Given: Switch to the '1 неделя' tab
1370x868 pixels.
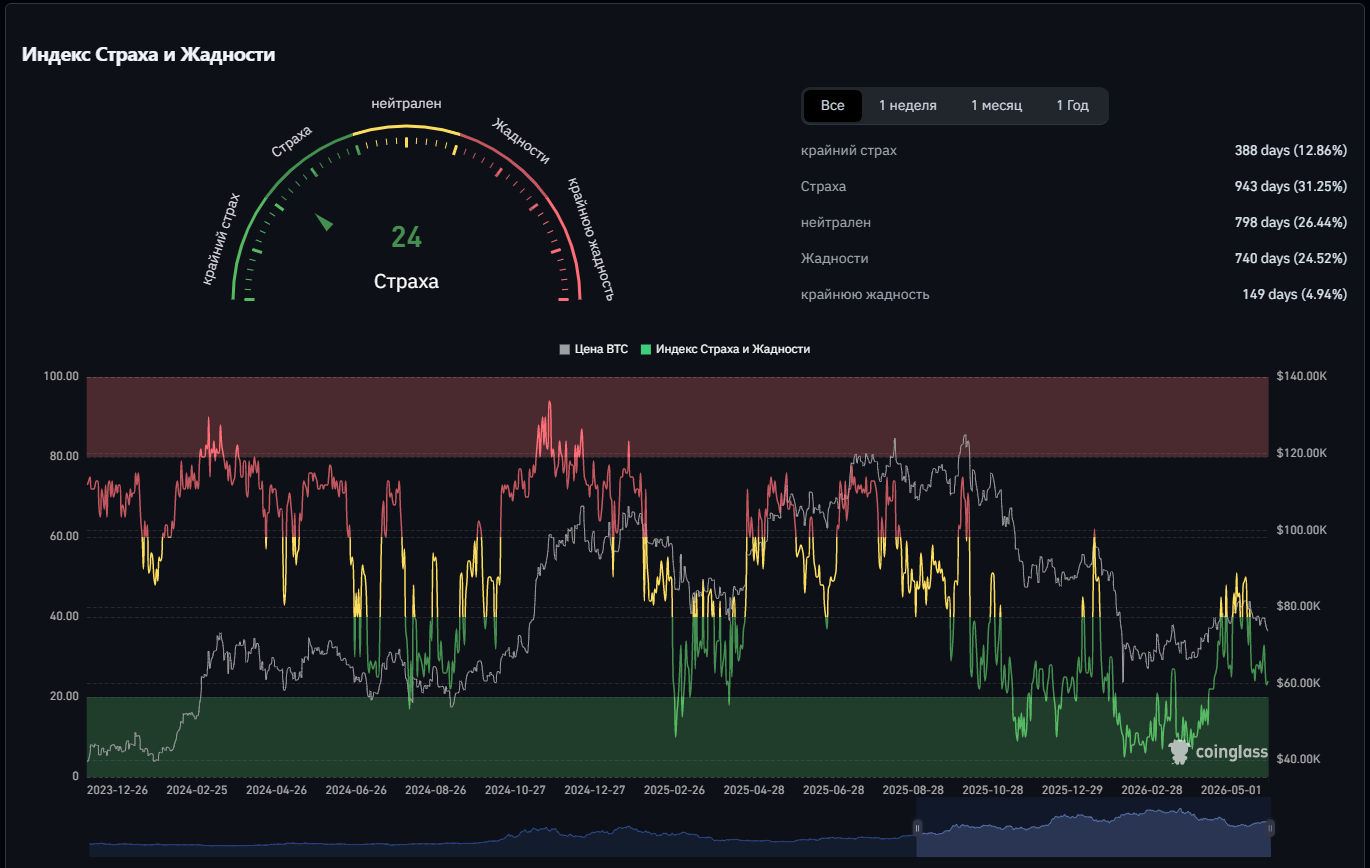Looking at the screenshot, I should pos(908,105).
